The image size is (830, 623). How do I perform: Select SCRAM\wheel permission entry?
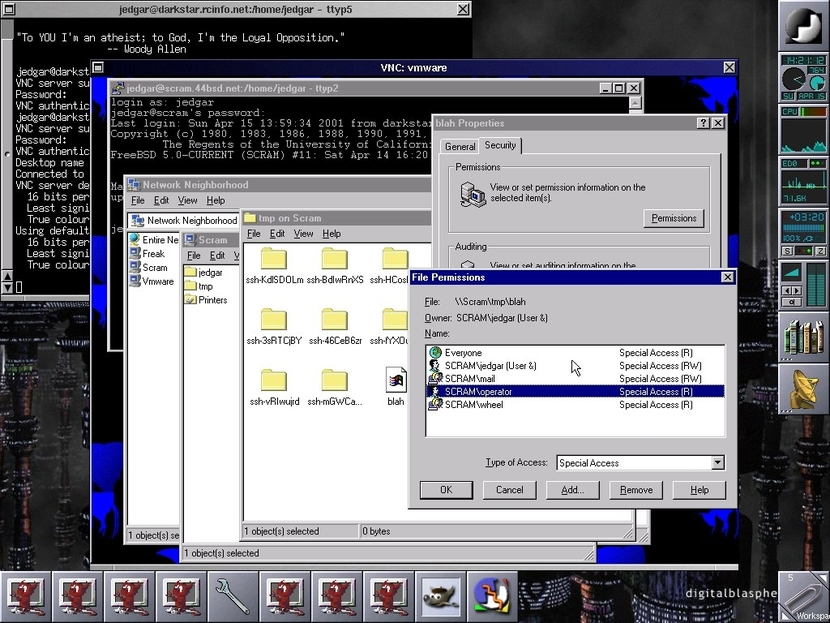tap(575, 404)
